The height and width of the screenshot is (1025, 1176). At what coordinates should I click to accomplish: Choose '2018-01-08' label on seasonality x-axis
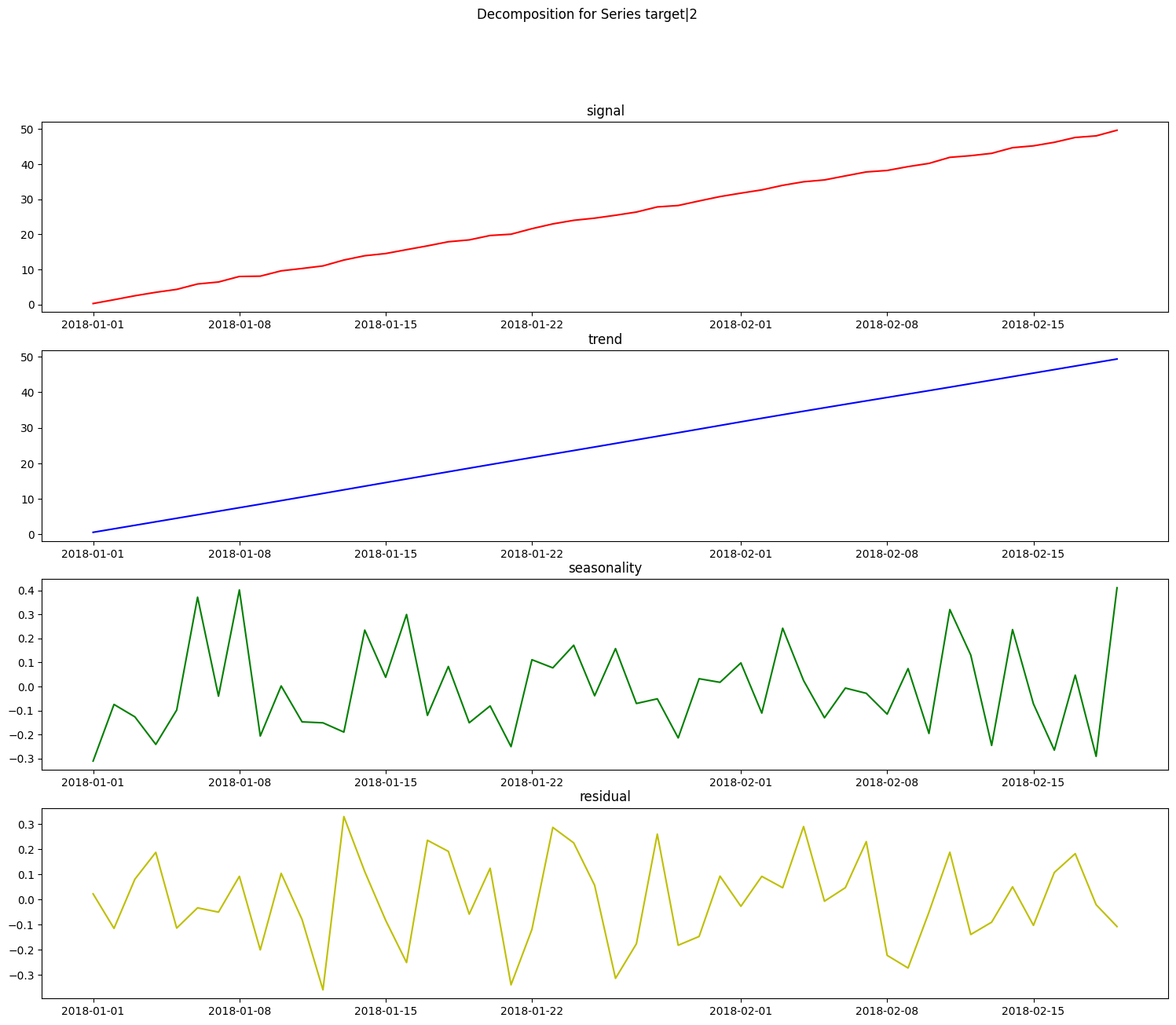click(x=240, y=782)
